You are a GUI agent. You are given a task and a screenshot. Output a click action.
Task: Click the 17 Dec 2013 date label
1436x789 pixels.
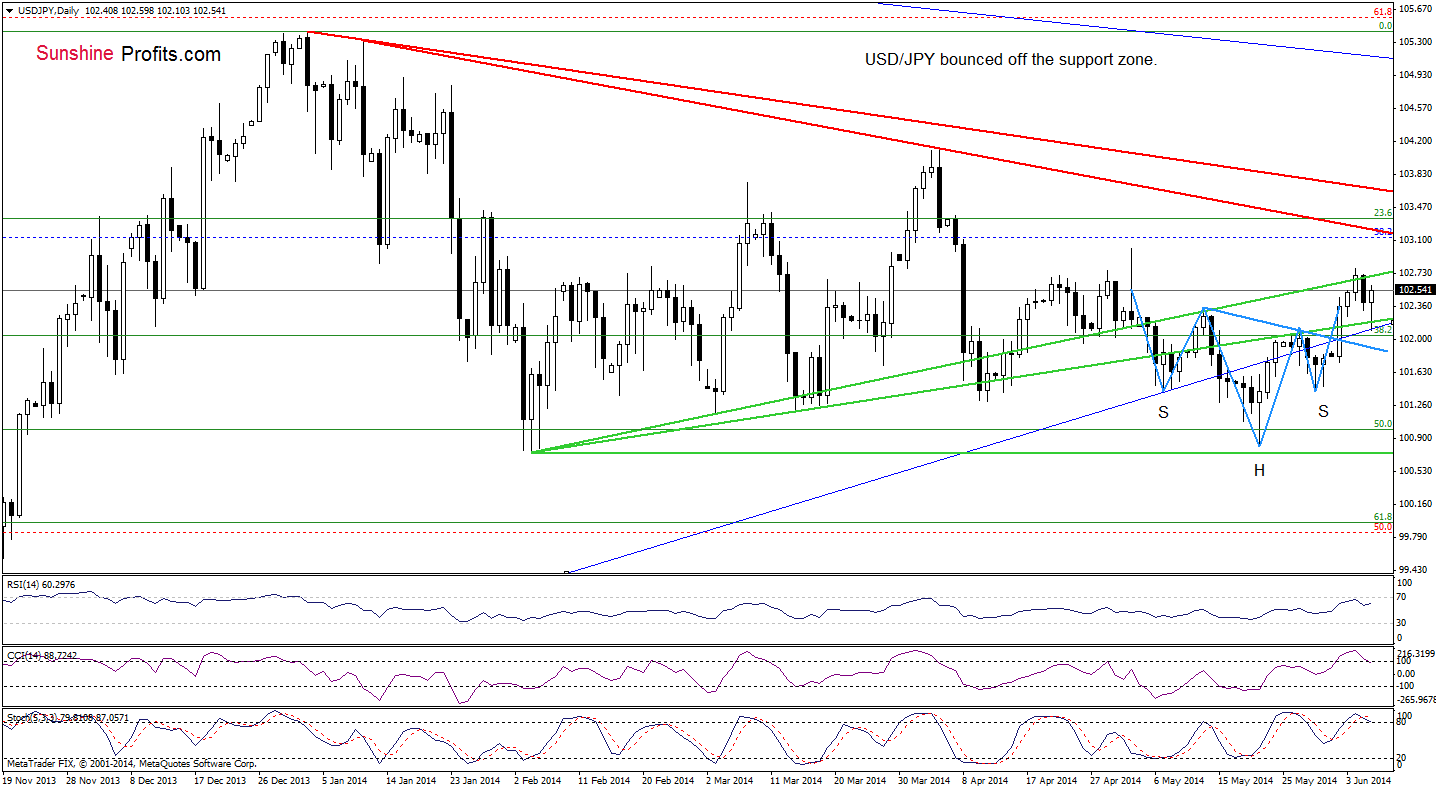pyautogui.click(x=222, y=779)
